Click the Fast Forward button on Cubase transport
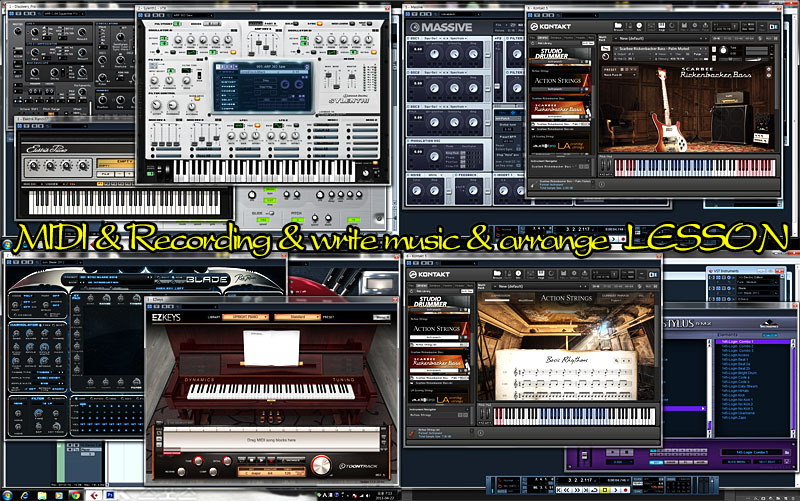The width and height of the screenshot is (800, 501). (x=578, y=490)
